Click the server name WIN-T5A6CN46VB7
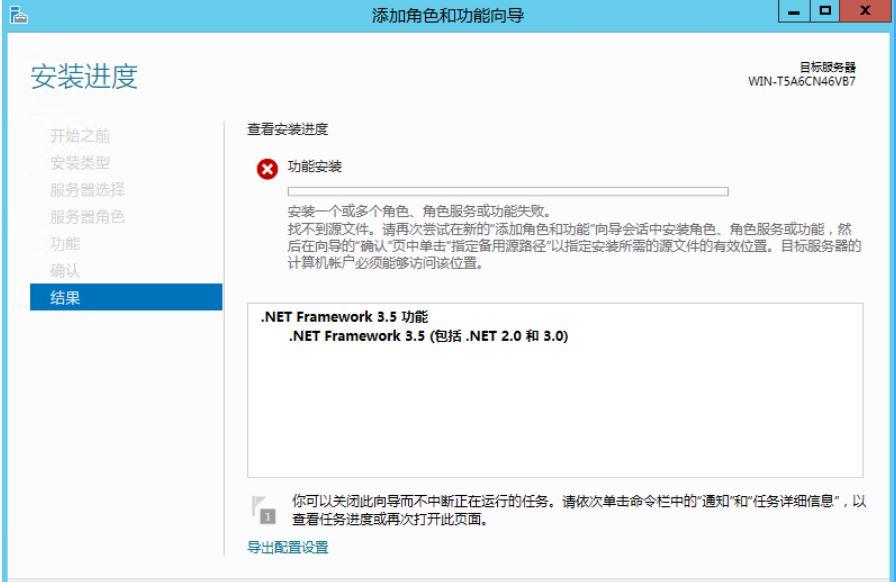Viewport: 896px width, 582px height. tap(802, 81)
